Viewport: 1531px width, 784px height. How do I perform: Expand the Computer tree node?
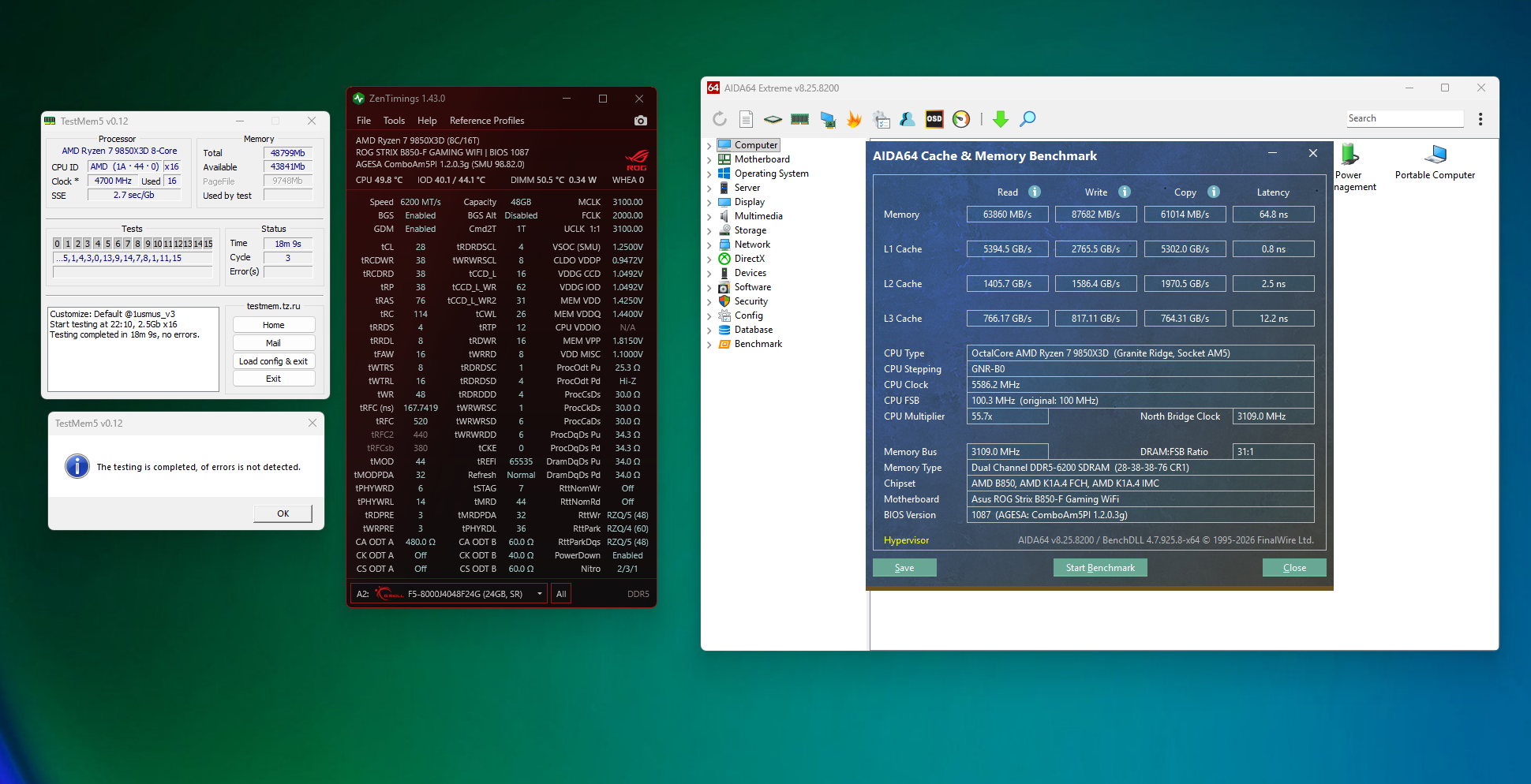[709, 146]
